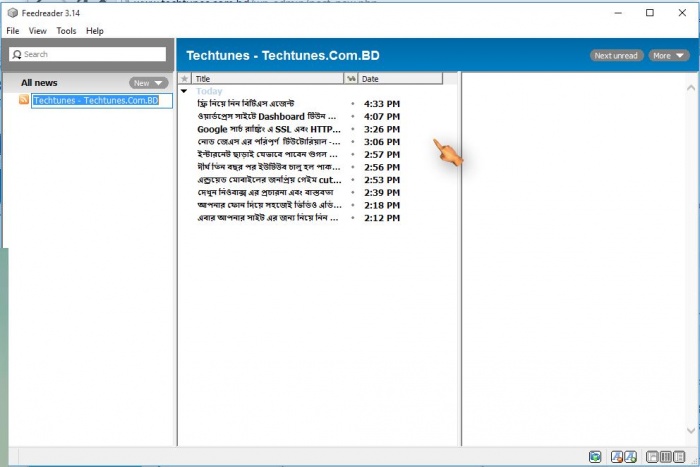Click the 2:57 PM date cell
Viewport: 700px width, 467px height.
(x=382, y=154)
